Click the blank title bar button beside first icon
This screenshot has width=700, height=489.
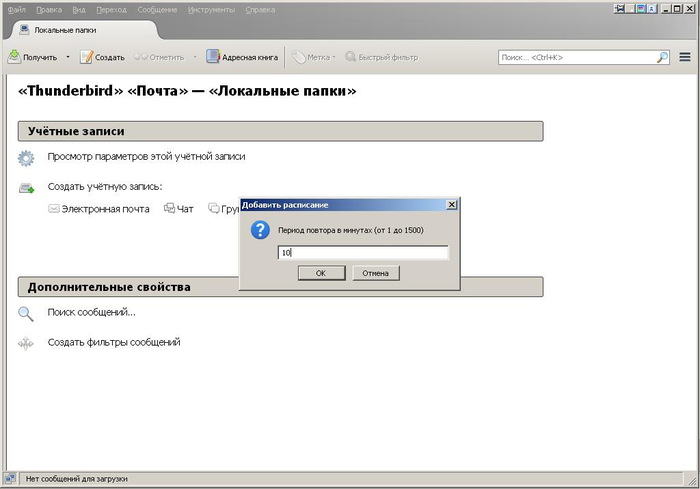(x=630, y=8)
